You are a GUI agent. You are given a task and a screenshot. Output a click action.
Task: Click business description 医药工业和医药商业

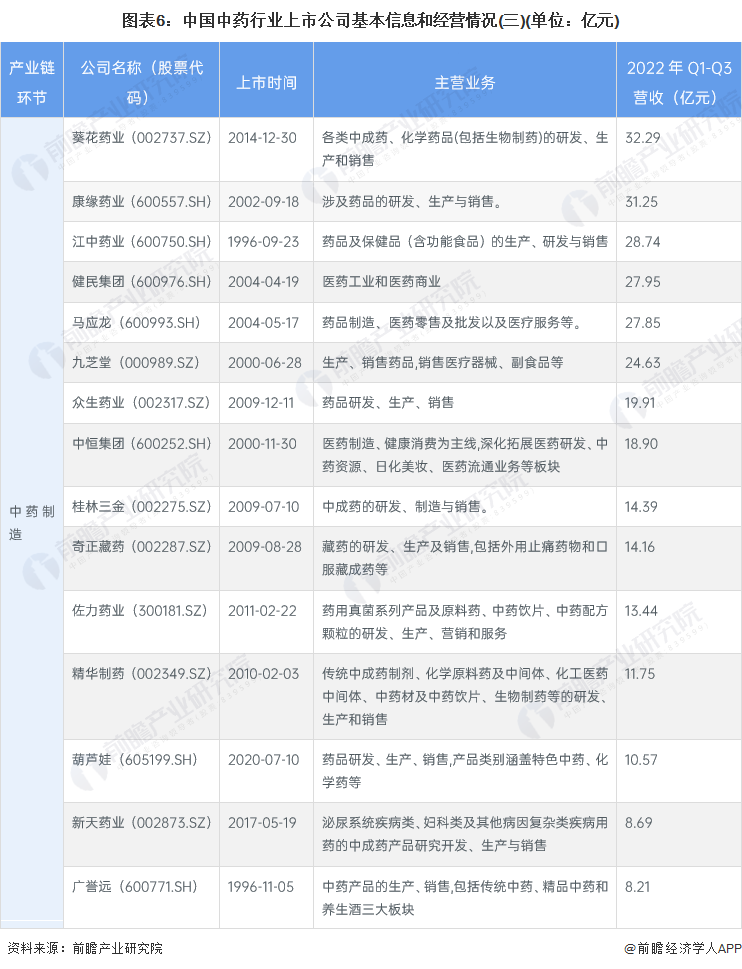381,282
